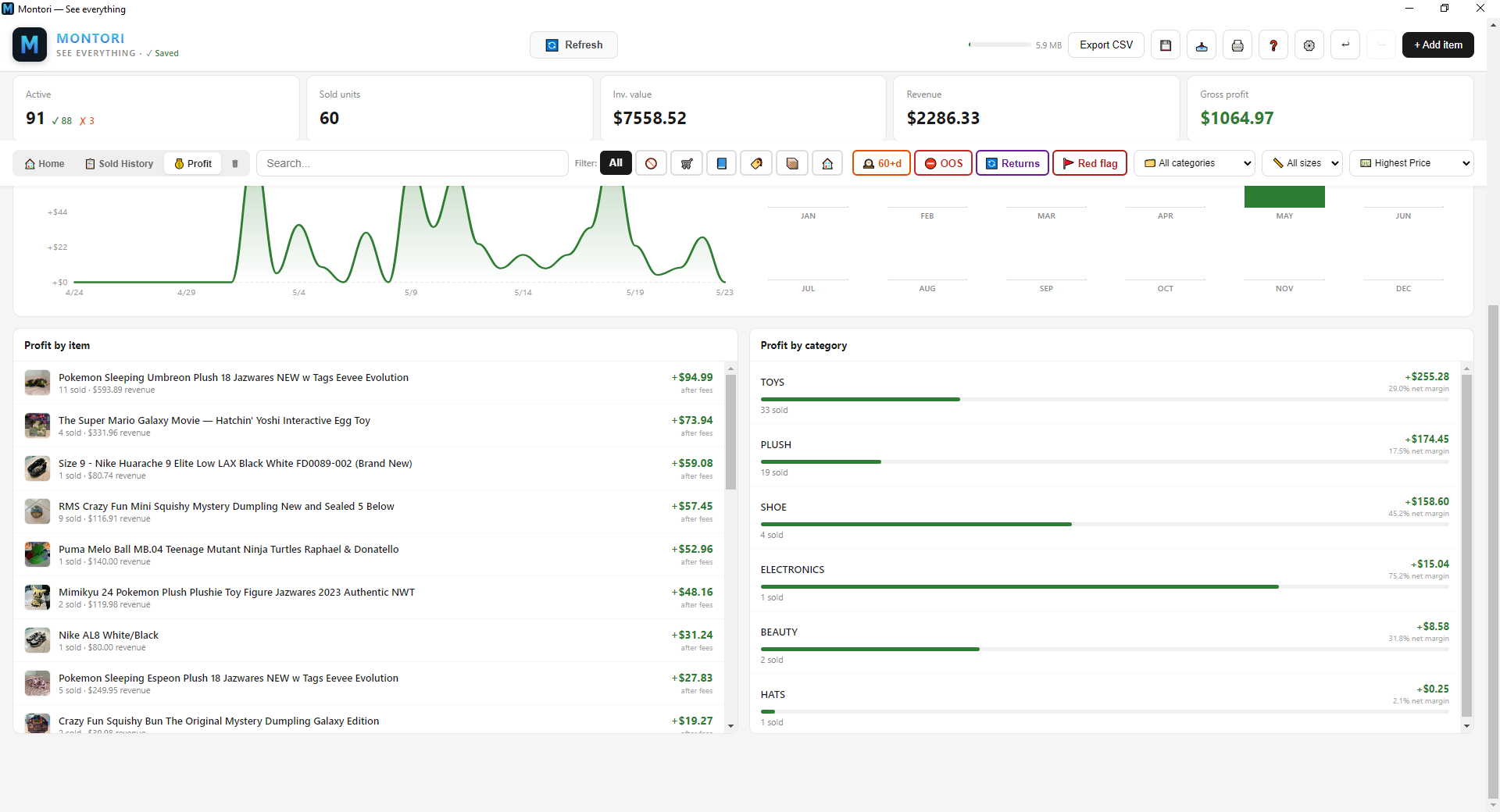
Task: Click the Export CSV button
Action: 1106,45
